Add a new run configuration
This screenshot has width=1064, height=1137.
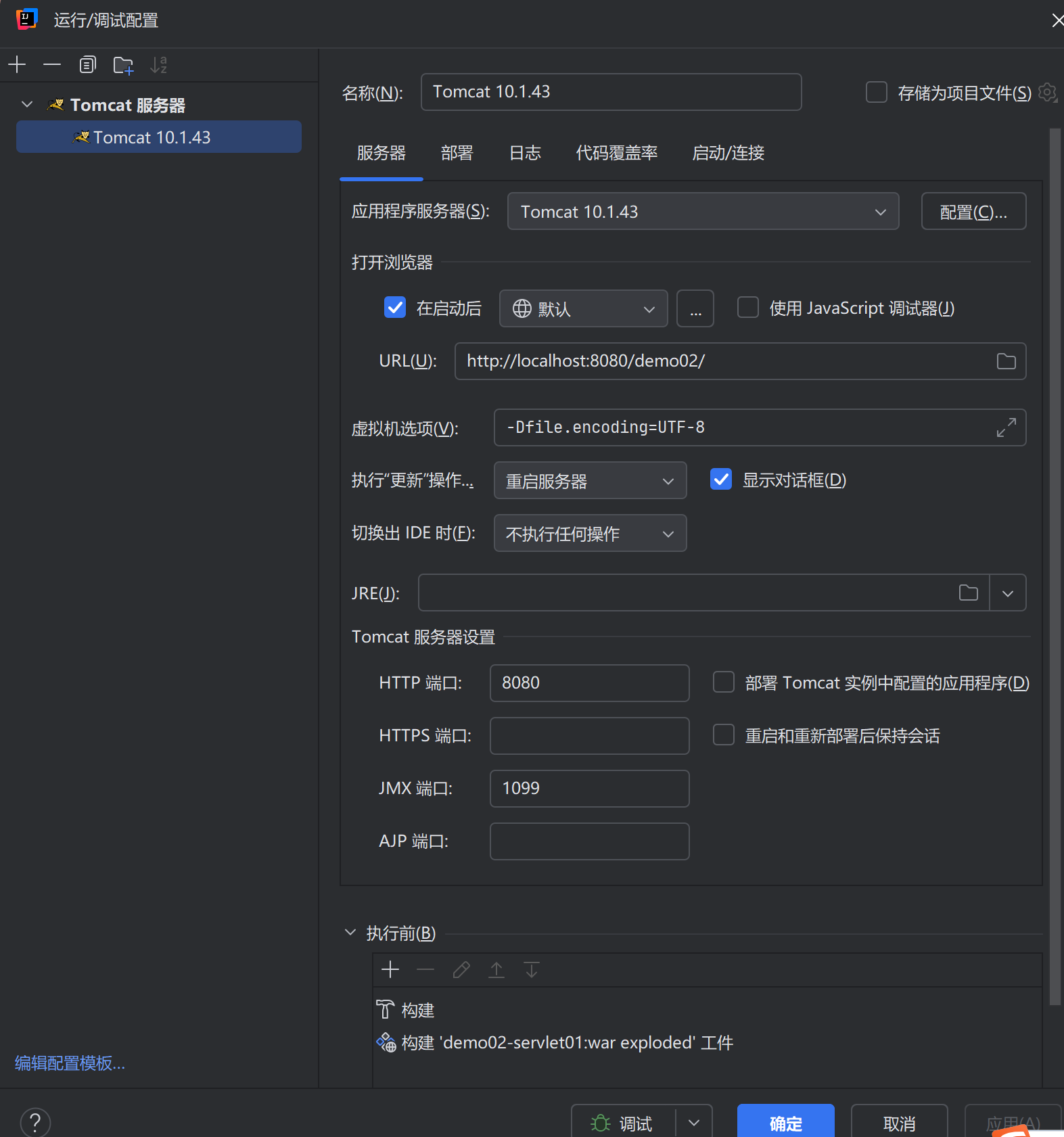(17, 65)
